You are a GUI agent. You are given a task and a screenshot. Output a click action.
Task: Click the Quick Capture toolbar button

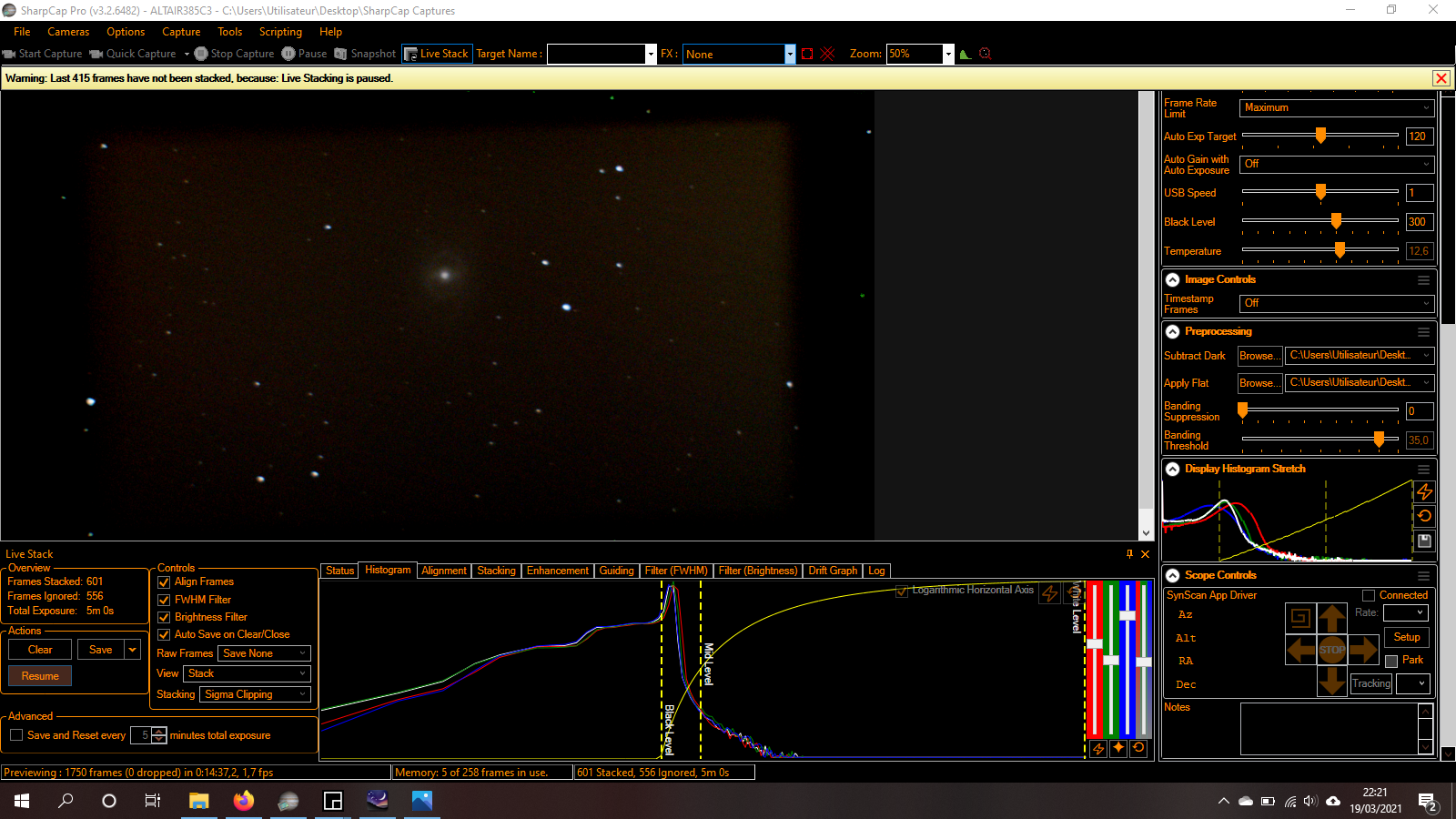[x=133, y=54]
